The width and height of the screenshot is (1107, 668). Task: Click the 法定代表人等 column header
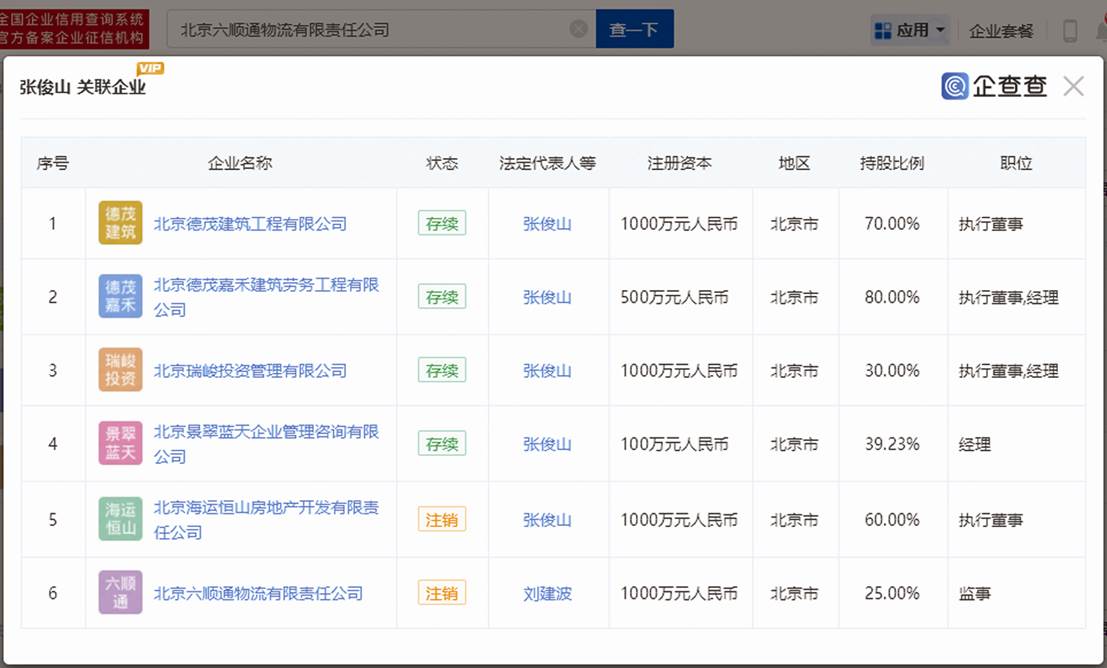[547, 163]
